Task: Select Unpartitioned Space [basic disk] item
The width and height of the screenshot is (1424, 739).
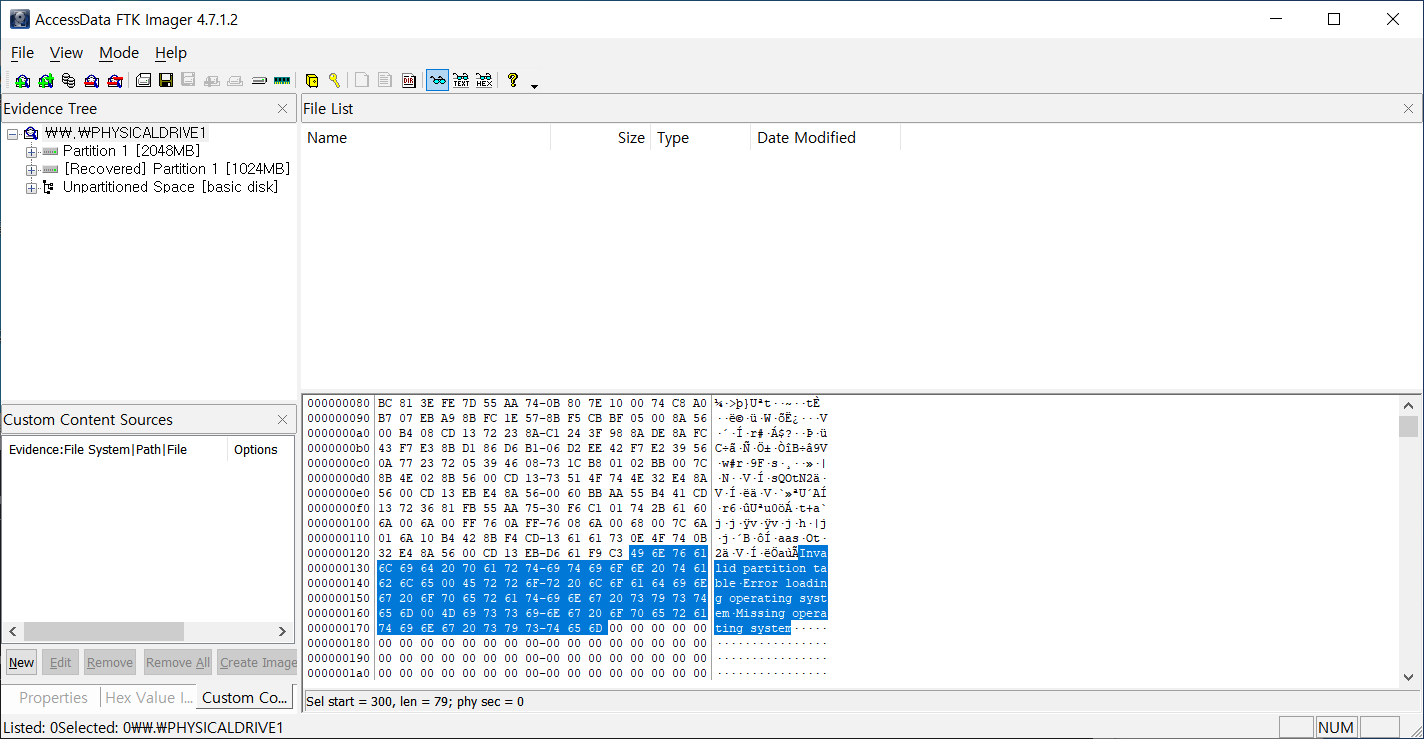Action: 170,187
